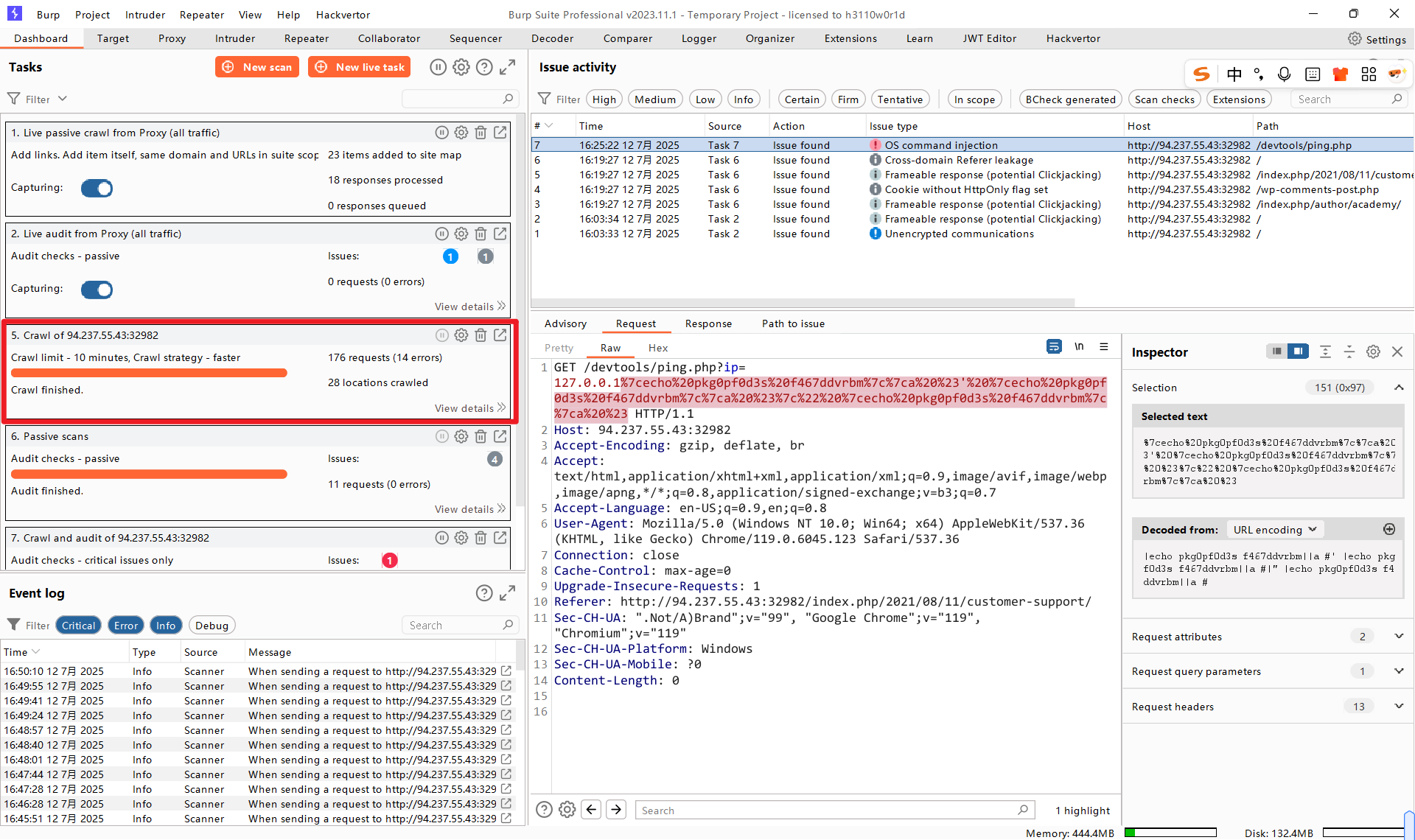The width and height of the screenshot is (1415, 840).
Task: Open the Response tab
Action: tap(708, 323)
